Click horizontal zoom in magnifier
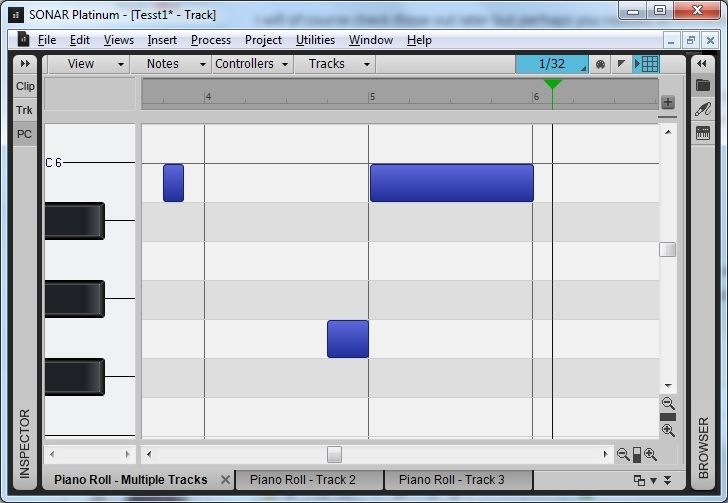 650,455
